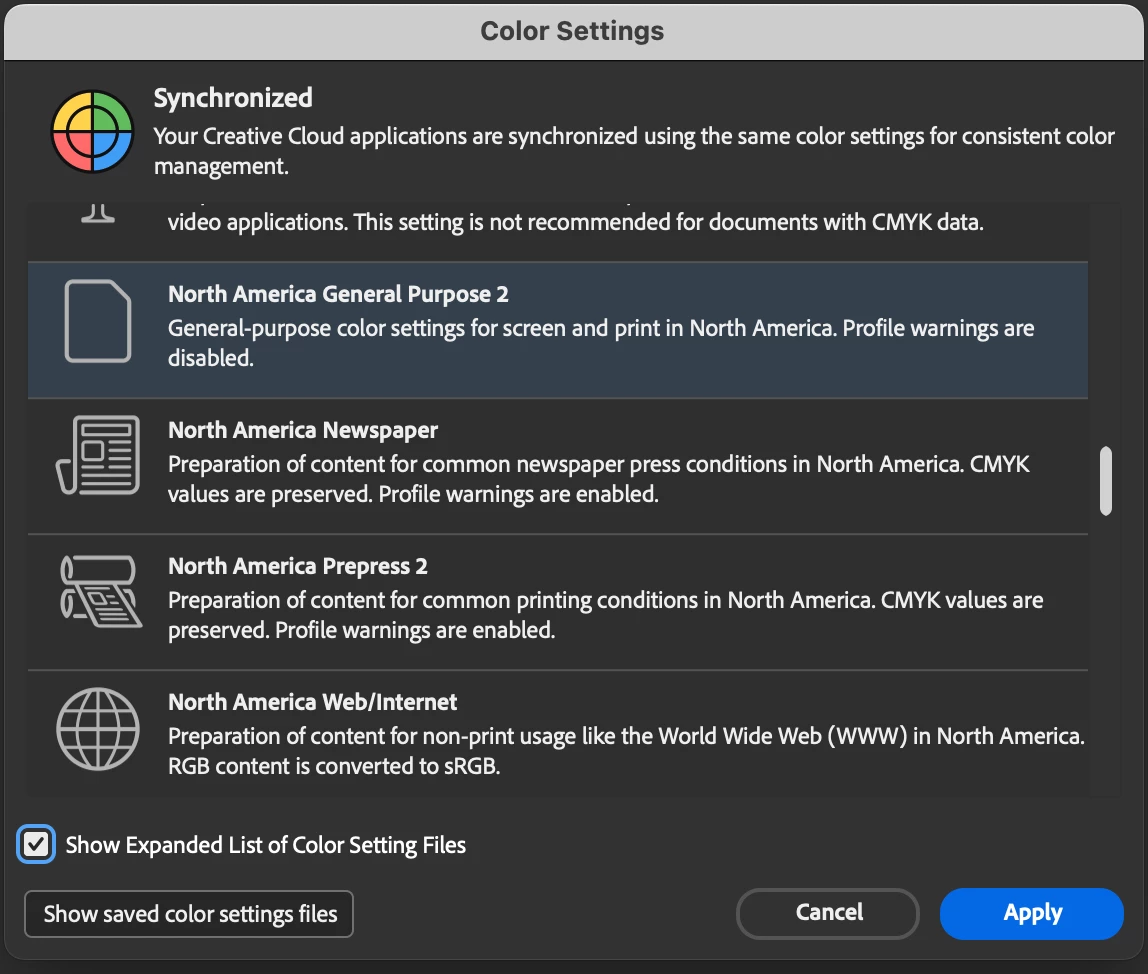This screenshot has width=1148, height=974.
Task: Click 'Preparation of content for common newspaper' description
Action: 599,479
